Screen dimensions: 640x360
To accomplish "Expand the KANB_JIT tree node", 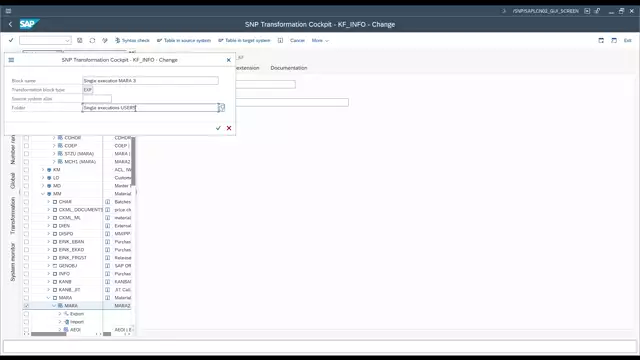I will pyautogui.click(x=49, y=290).
